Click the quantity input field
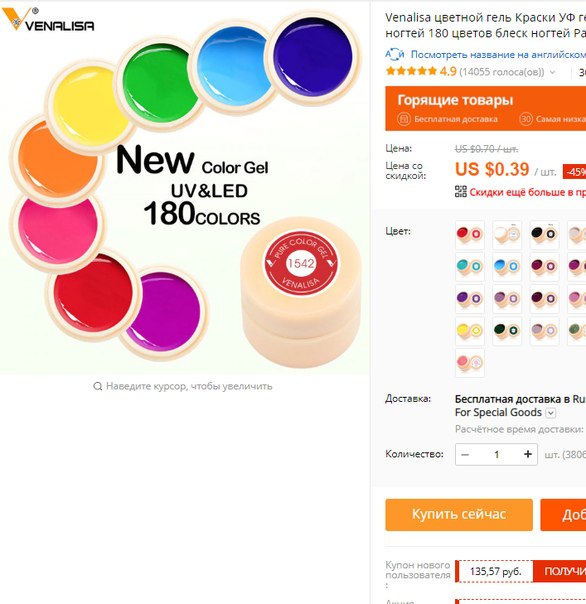 (497, 455)
